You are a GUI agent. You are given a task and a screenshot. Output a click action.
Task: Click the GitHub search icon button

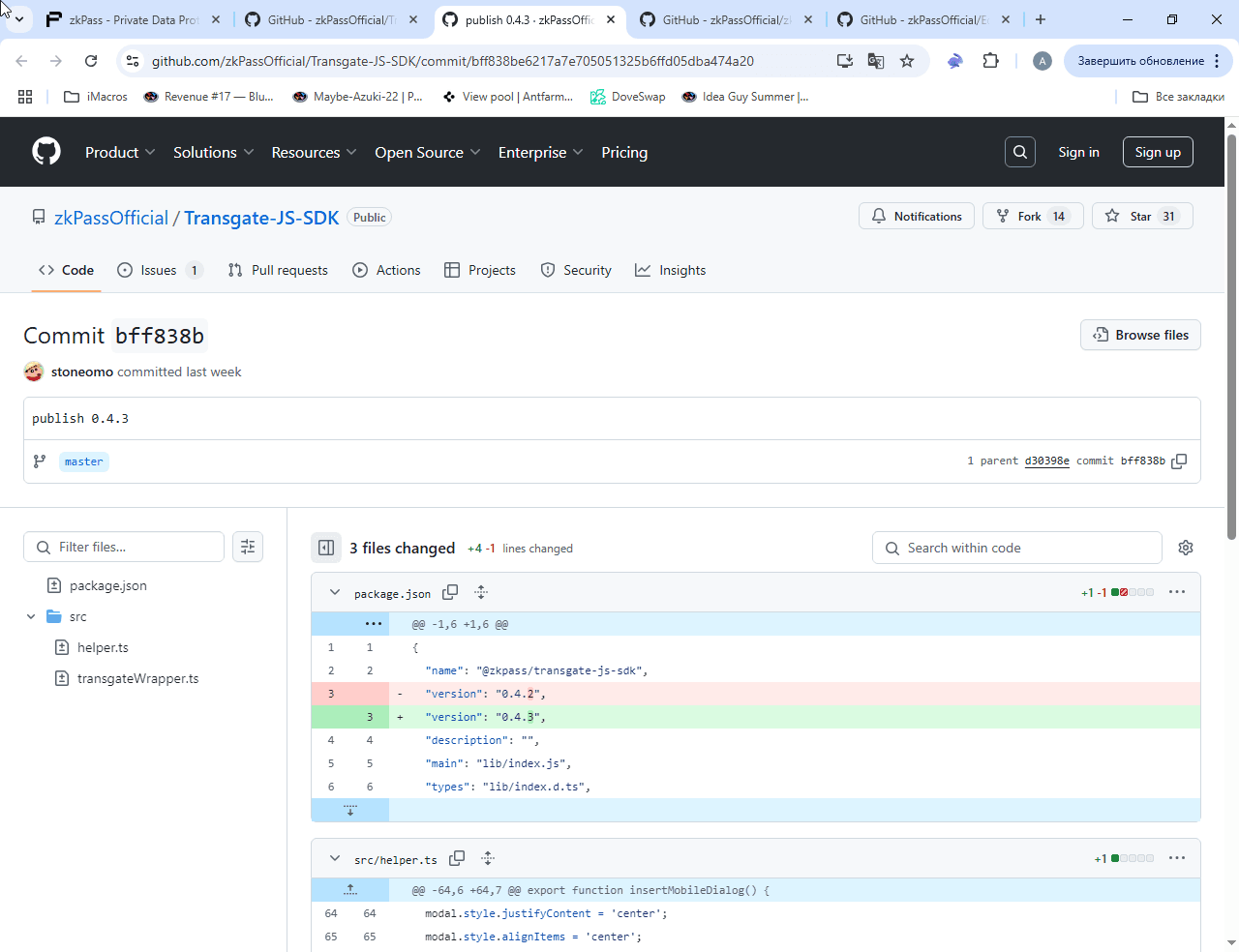point(1020,152)
